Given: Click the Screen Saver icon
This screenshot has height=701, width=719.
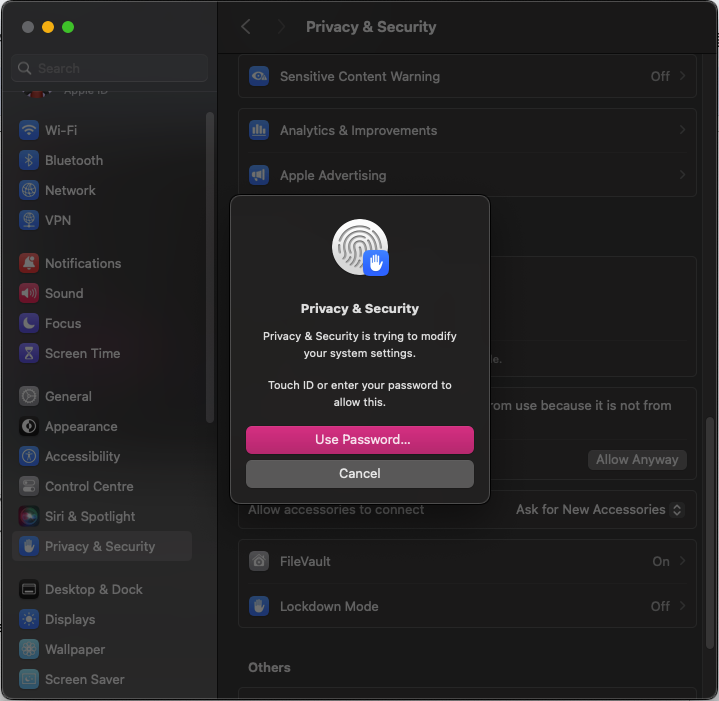Looking at the screenshot, I should [x=29, y=679].
